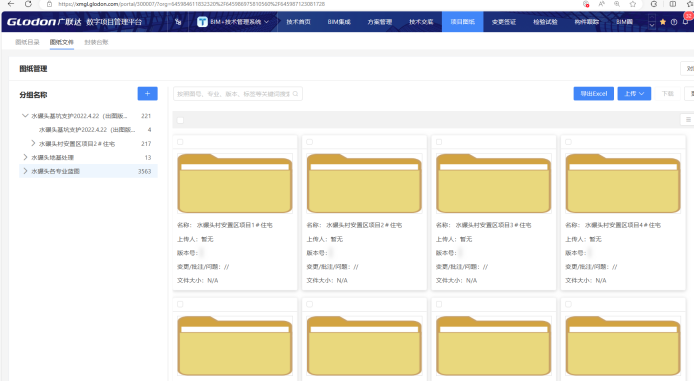Click the org switch icon beside platform title
694x381 pixels.
click(178, 22)
